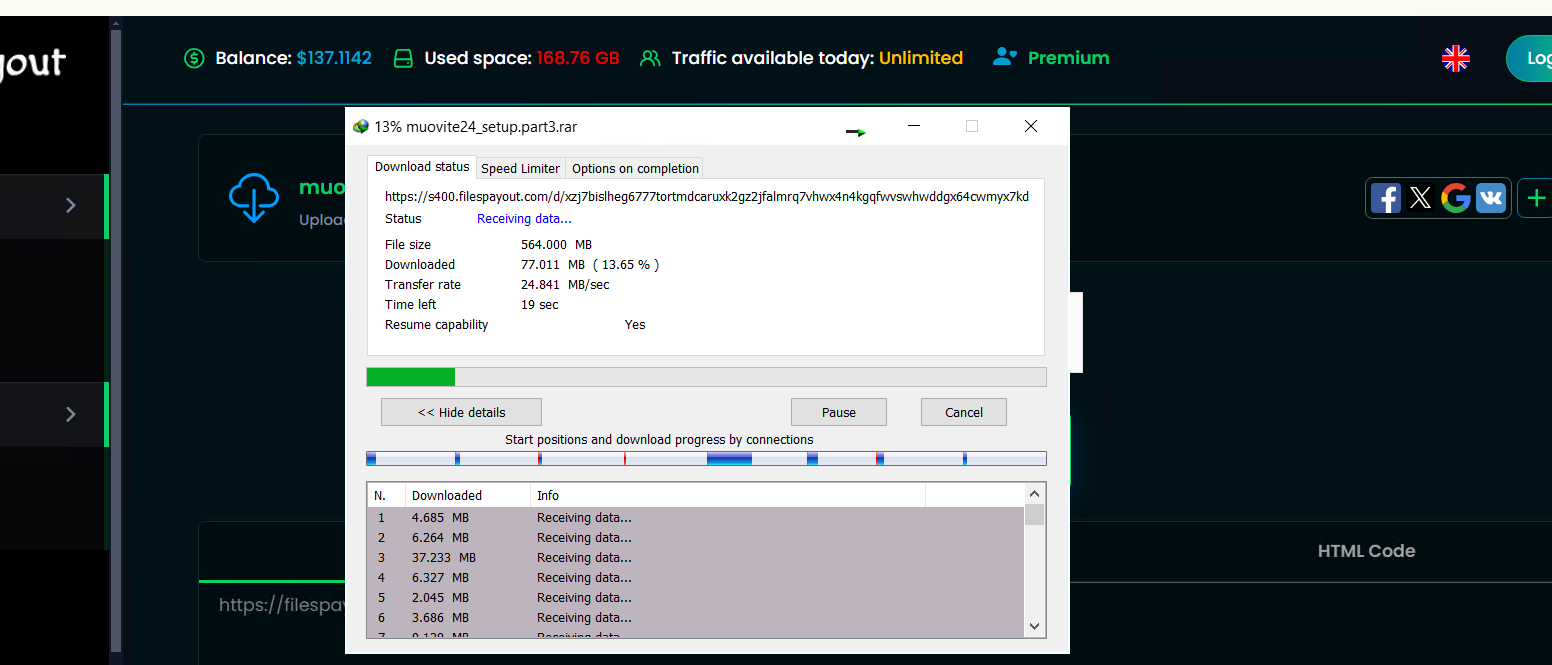Expand the upper sidebar chevron item
This screenshot has height=665, width=1552.
pos(70,205)
